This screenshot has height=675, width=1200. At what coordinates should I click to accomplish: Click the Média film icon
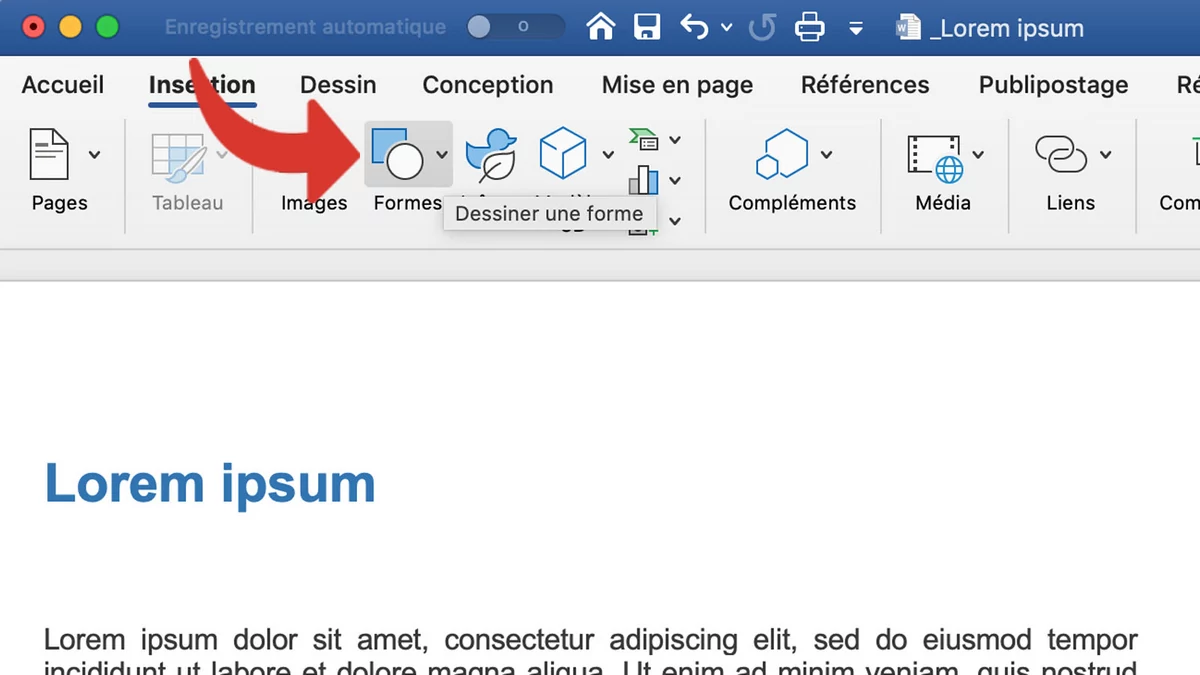[934, 156]
